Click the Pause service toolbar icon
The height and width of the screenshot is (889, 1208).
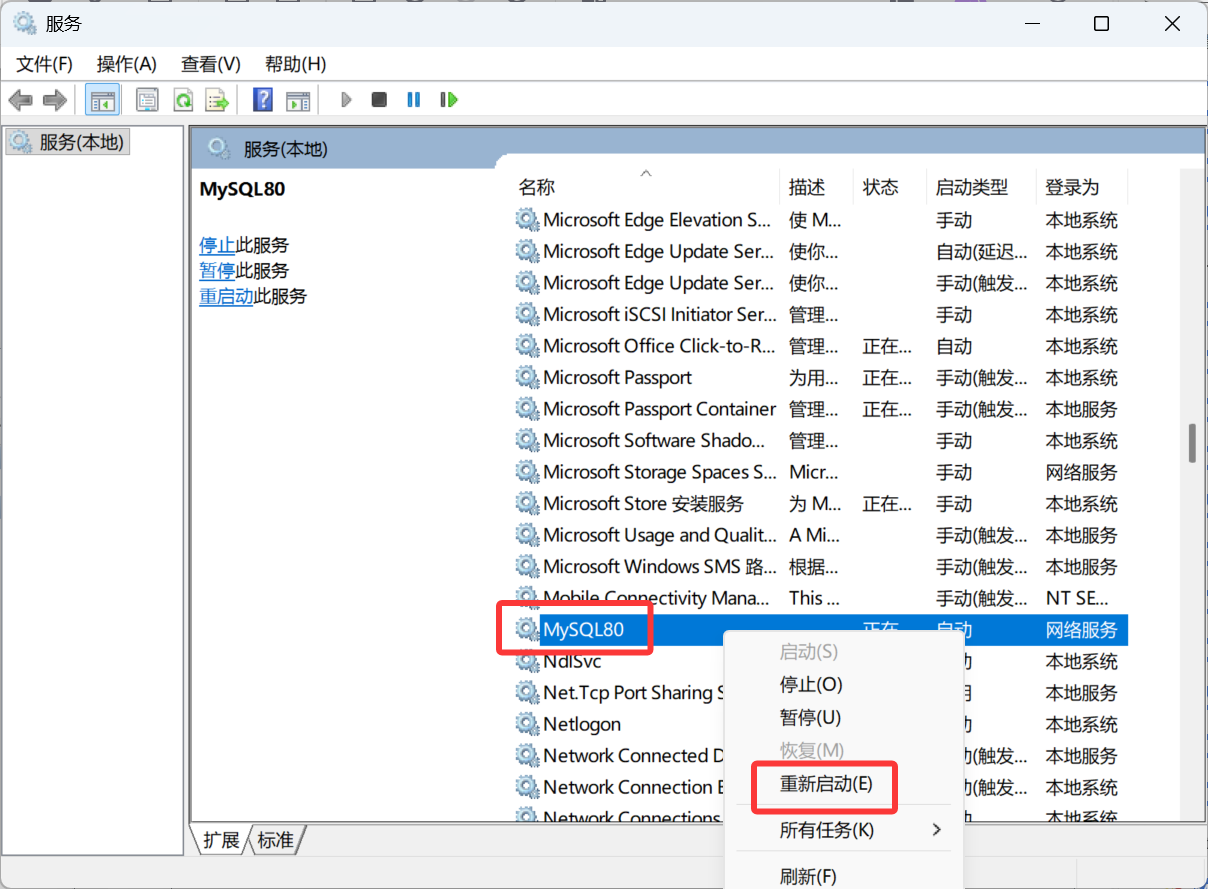click(413, 100)
